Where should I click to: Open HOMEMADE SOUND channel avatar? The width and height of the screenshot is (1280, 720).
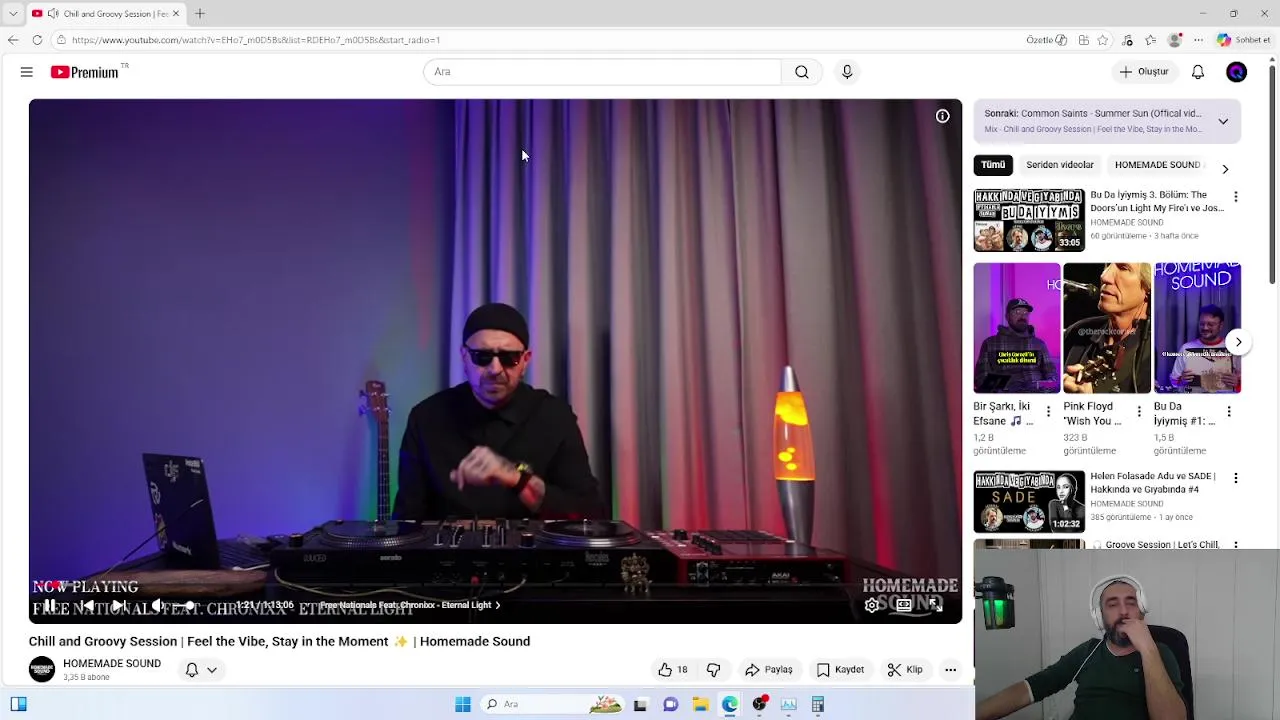42,670
